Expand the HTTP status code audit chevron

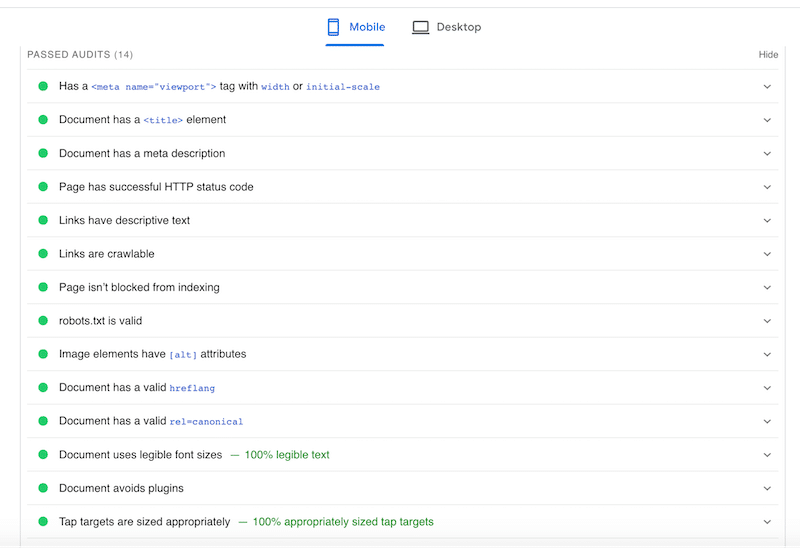[767, 187]
